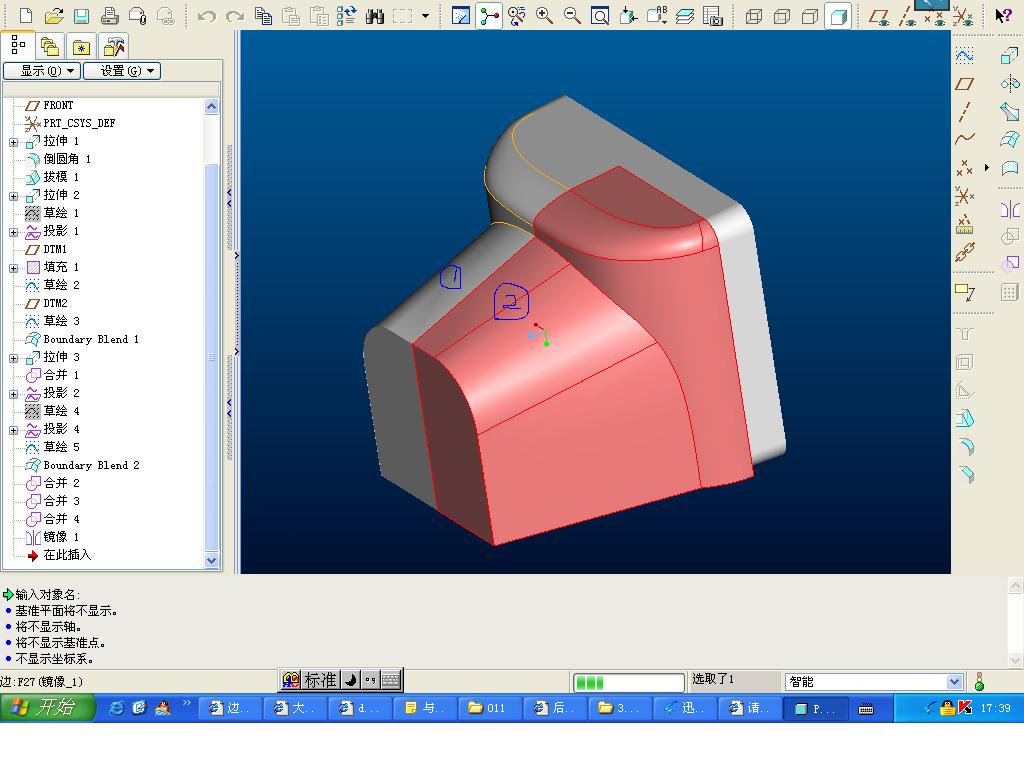1024x768 pixels.
Task: Select the Round tool
Action: [965, 446]
